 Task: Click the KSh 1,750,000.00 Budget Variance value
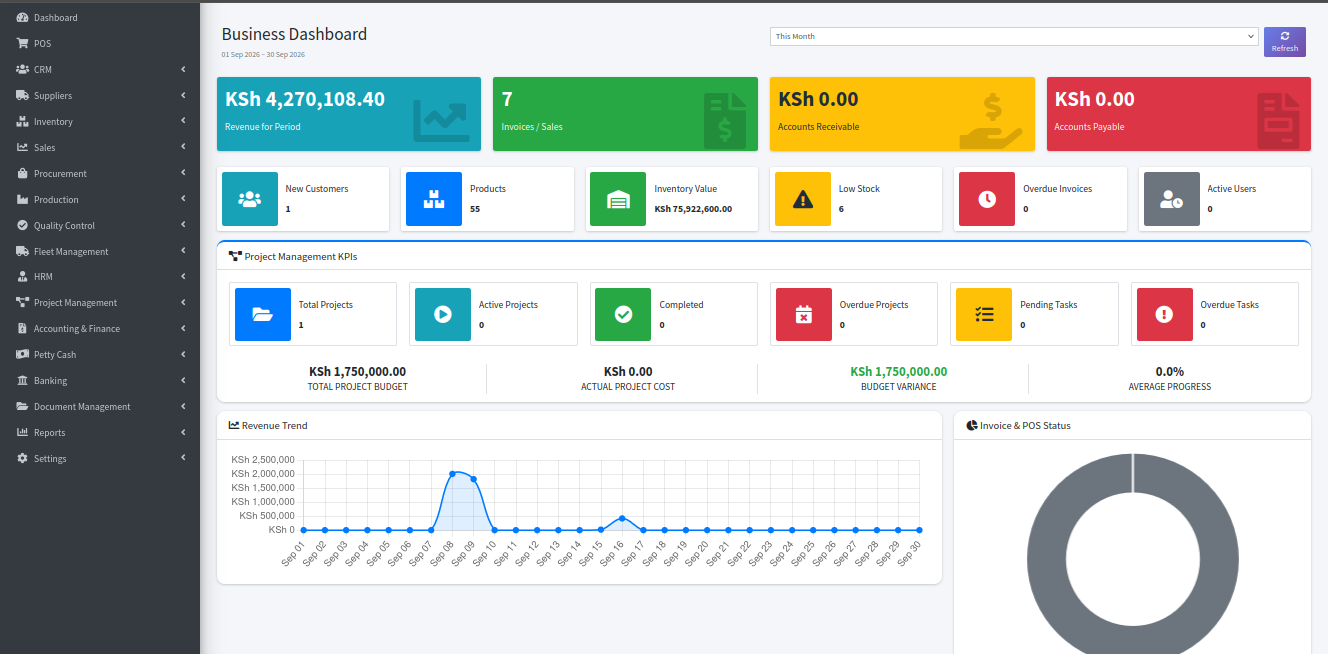[899, 371]
